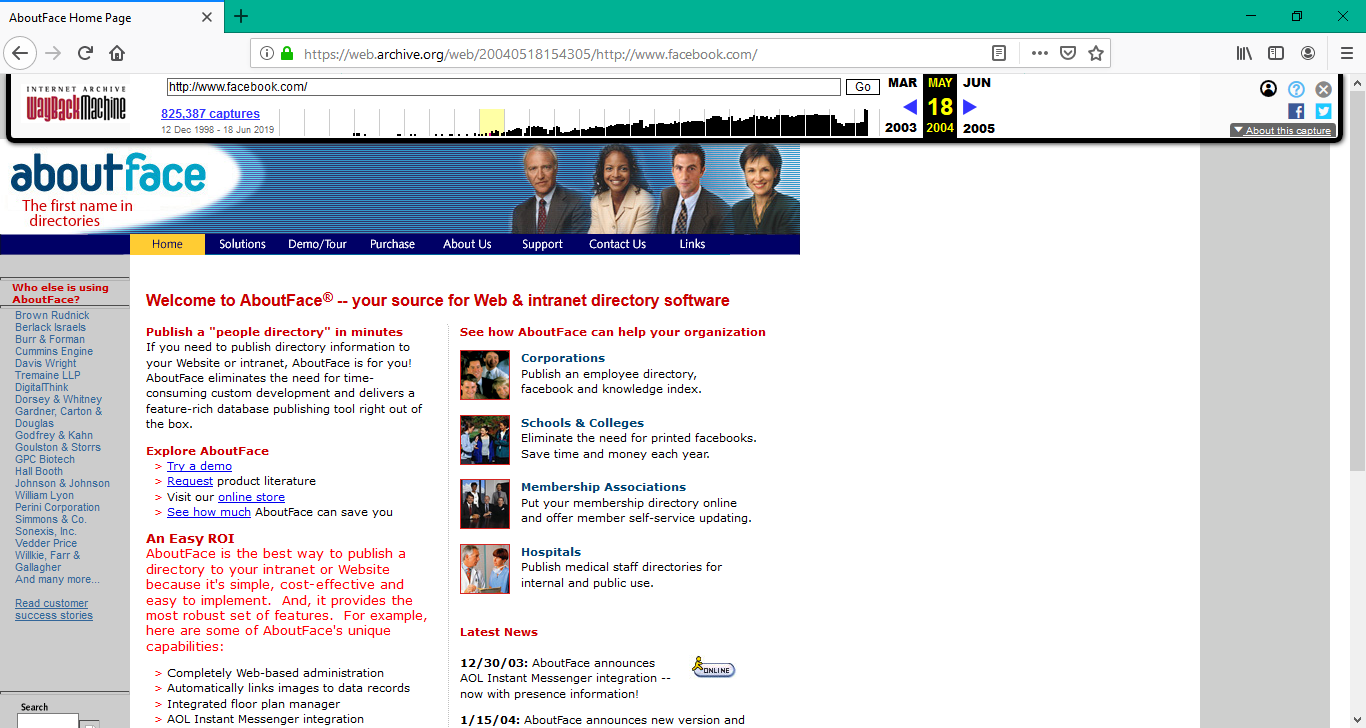Click the browser Reload page icon

point(86,53)
